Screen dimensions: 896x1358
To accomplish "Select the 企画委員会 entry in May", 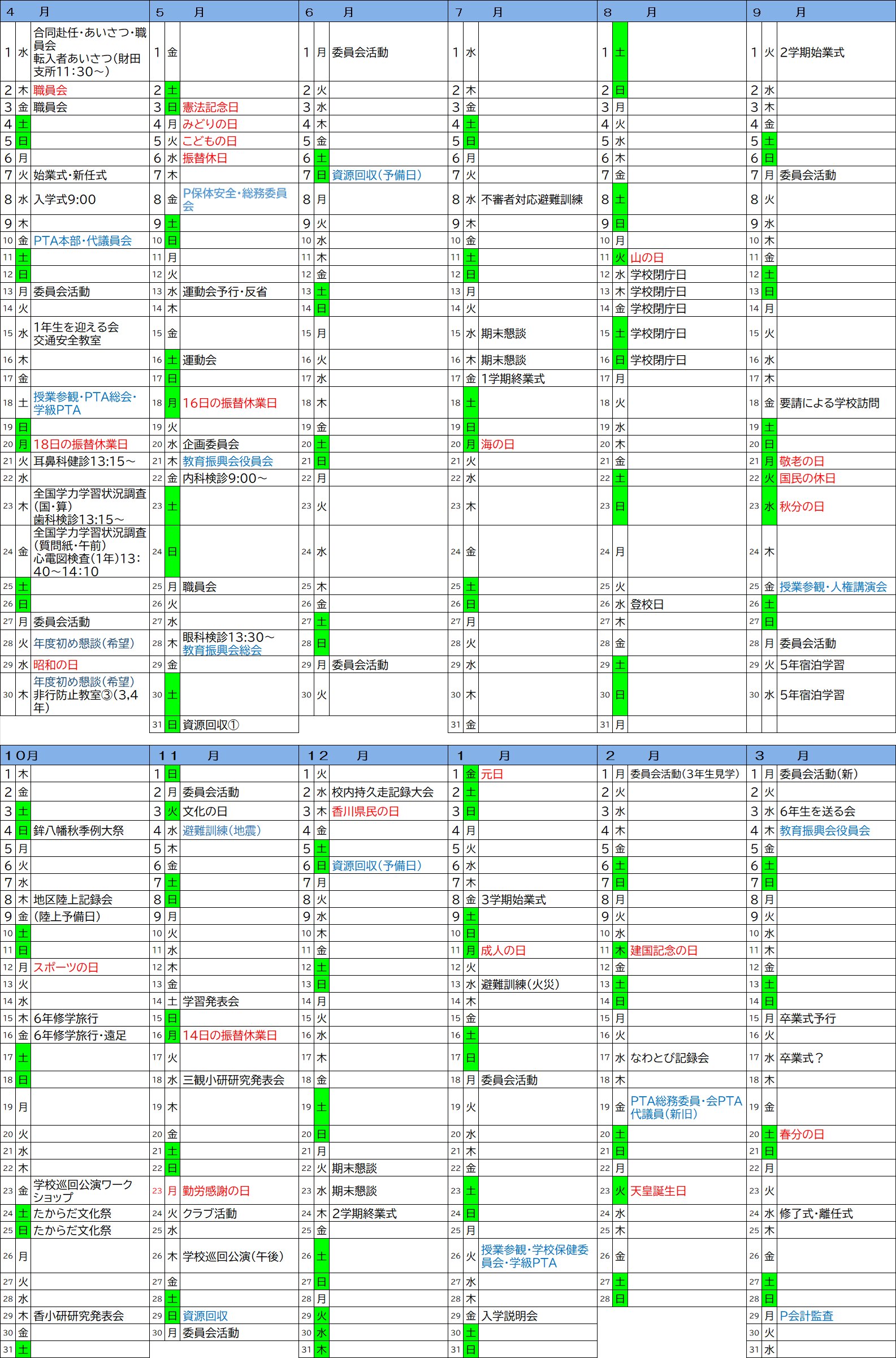I will tap(211, 444).
